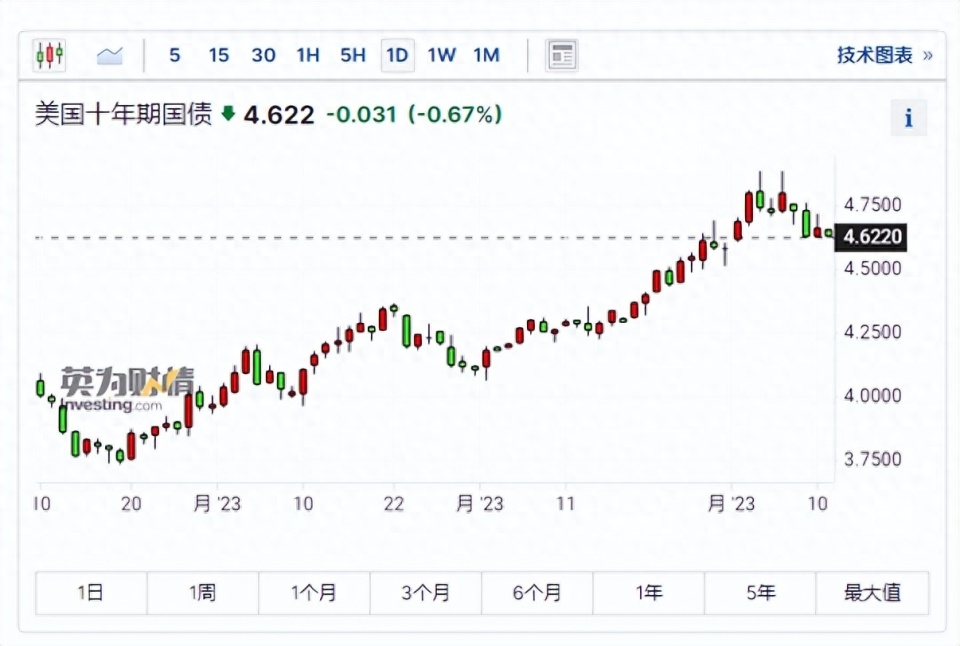
Task: Select the 5H interval
Action: (352, 55)
